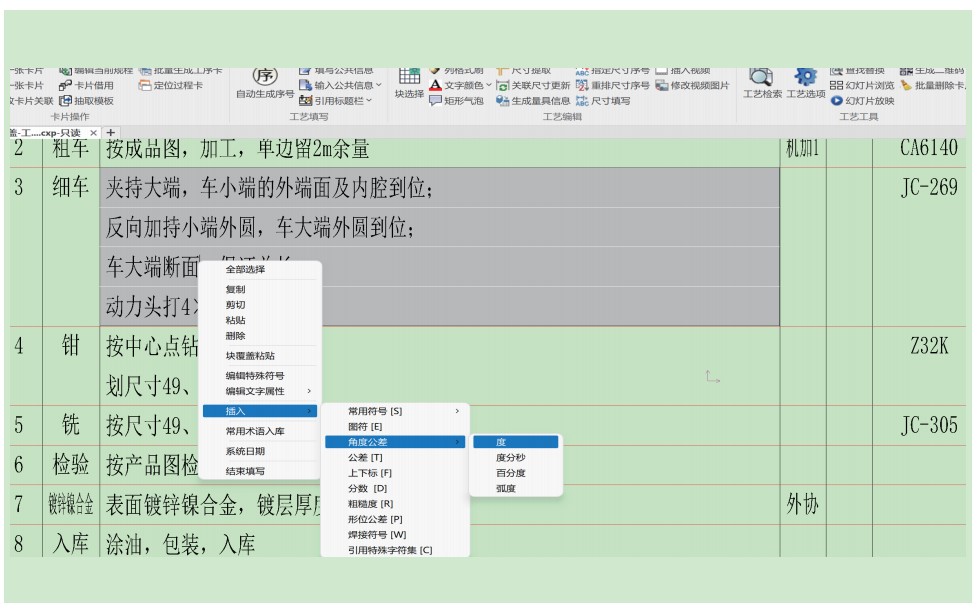Click 重排尺寸序号 renumber dimensions tool

(614, 86)
